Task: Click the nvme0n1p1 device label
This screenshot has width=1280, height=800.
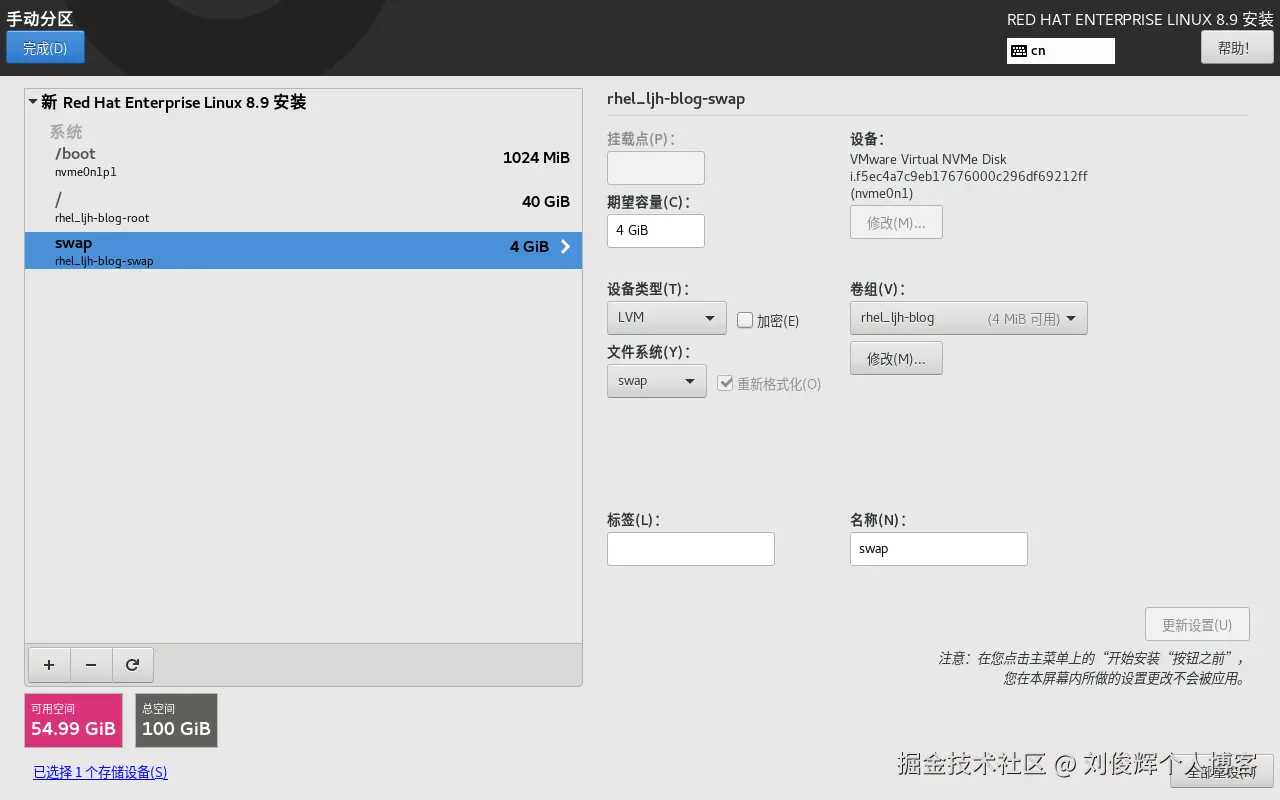Action: point(86,172)
